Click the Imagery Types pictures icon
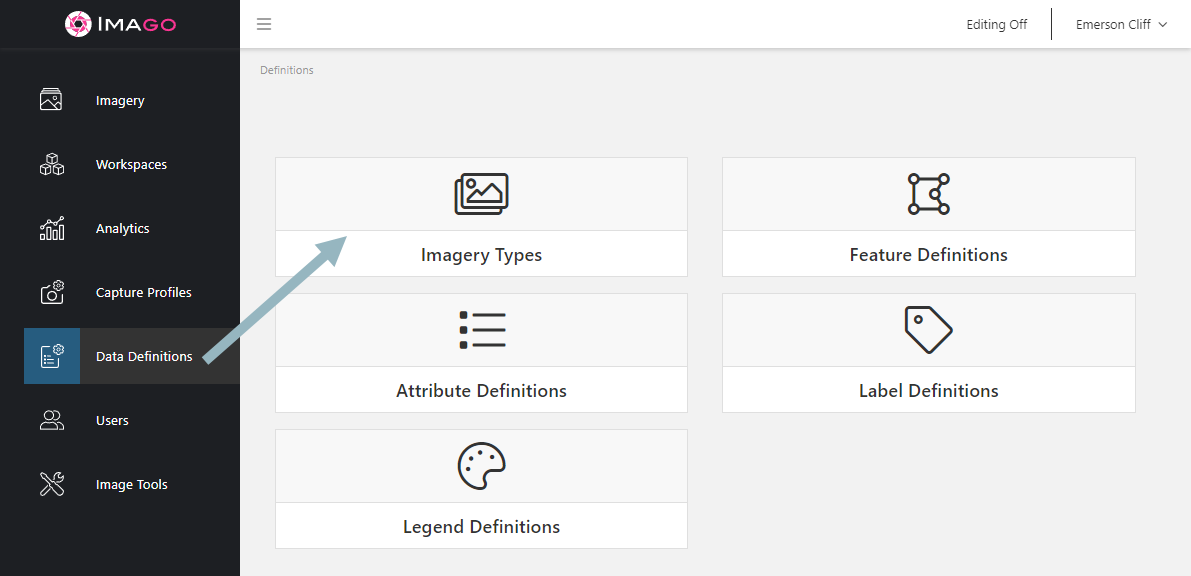The width and height of the screenshot is (1191, 576). [482, 194]
